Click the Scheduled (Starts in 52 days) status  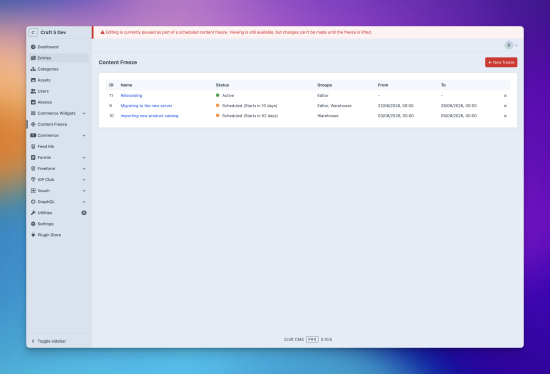tap(247, 116)
